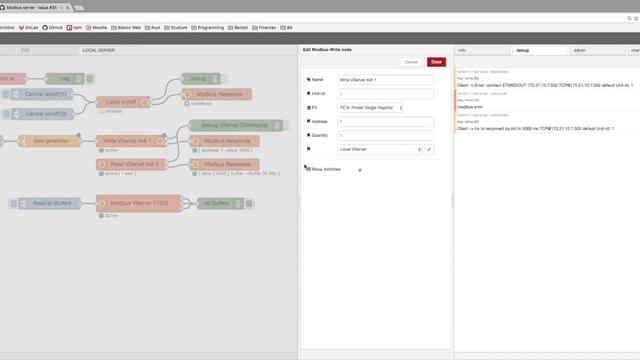Switch to the debug sidebar tab
Image resolution: width=640 pixels, height=360 pixels.
[540, 50]
